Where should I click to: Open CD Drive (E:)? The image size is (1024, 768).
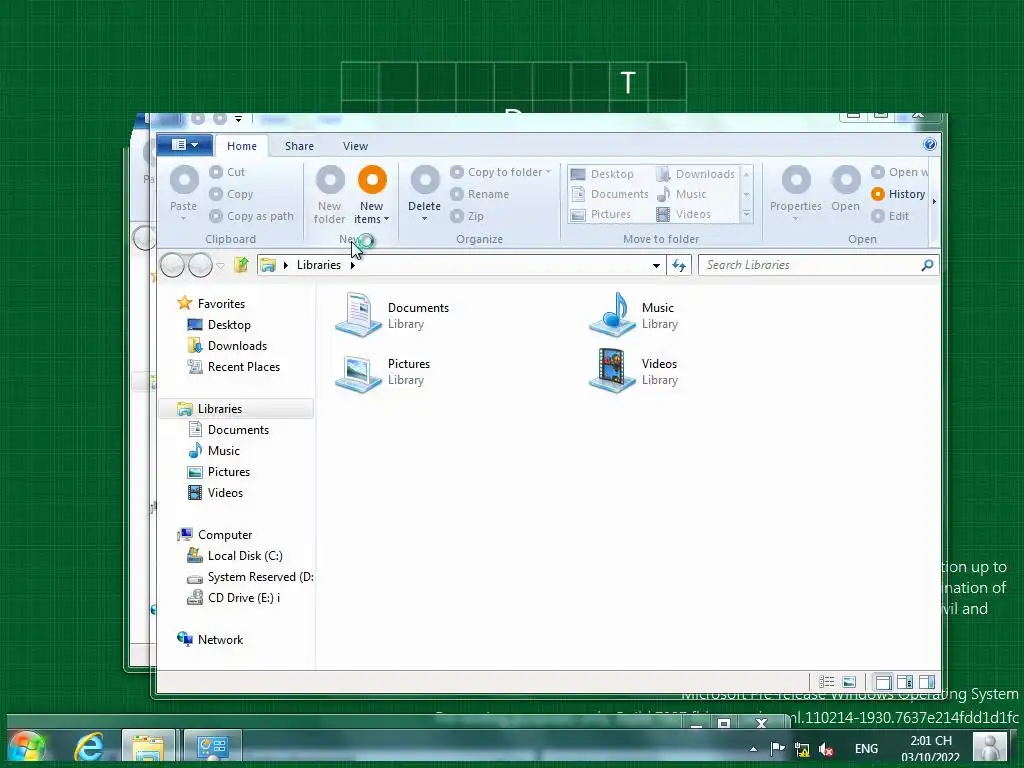click(x=234, y=598)
